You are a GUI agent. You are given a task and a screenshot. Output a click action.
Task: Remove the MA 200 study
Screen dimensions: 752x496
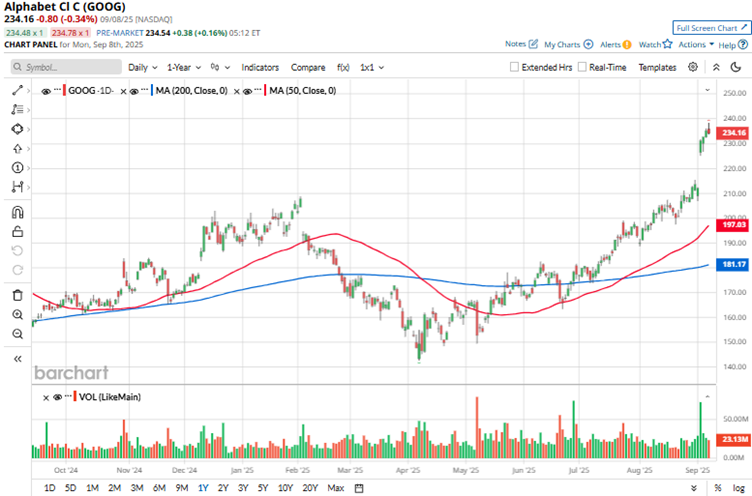pyautogui.click(x=123, y=91)
